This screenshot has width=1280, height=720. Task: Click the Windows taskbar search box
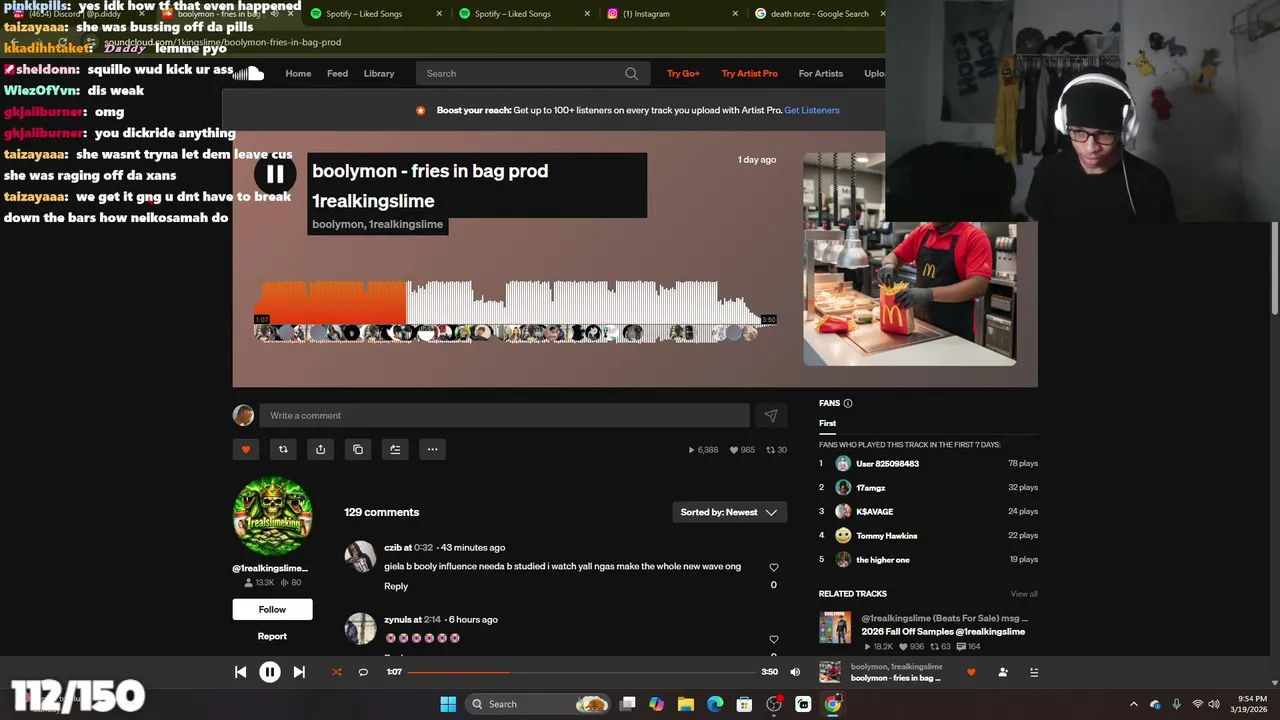coord(538,704)
